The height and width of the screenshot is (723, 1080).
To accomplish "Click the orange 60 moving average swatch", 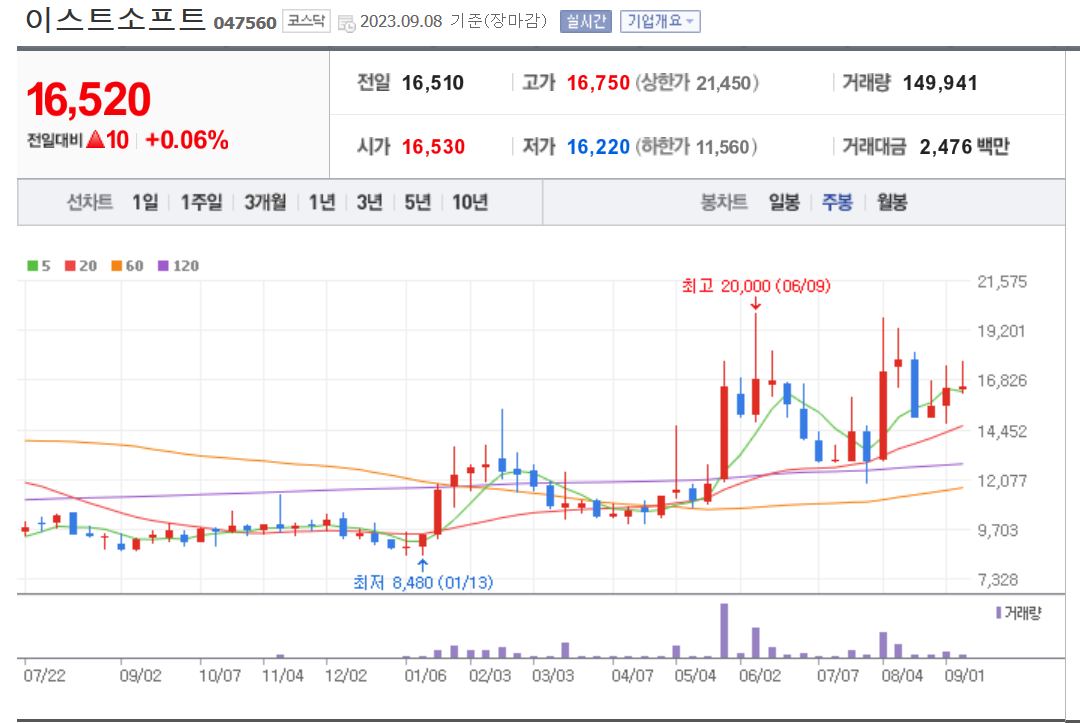I will click(116, 266).
